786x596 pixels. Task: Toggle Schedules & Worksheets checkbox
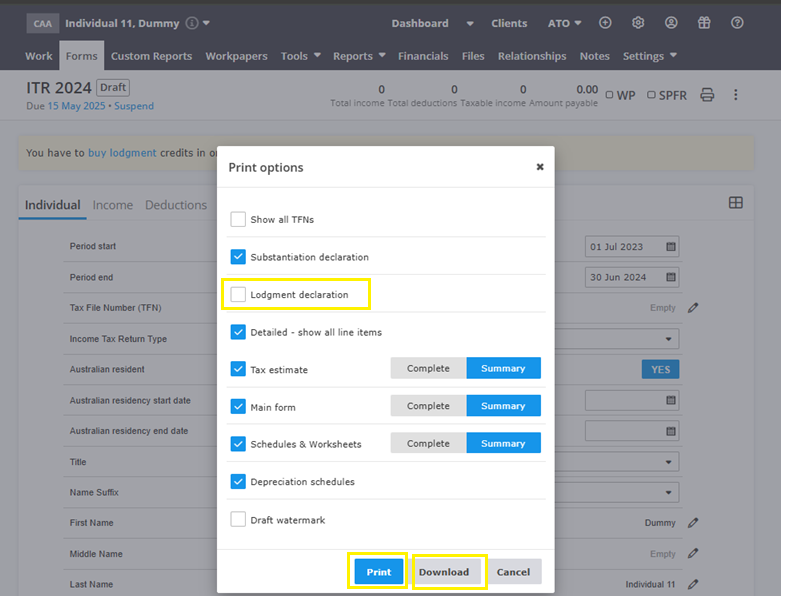coord(238,444)
